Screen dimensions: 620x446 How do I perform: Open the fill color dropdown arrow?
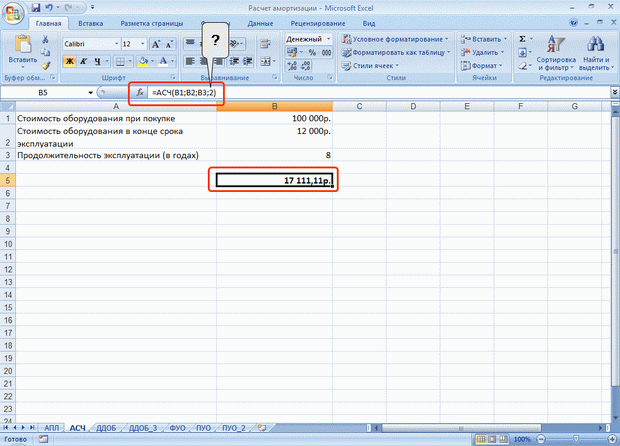click(x=152, y=61)
